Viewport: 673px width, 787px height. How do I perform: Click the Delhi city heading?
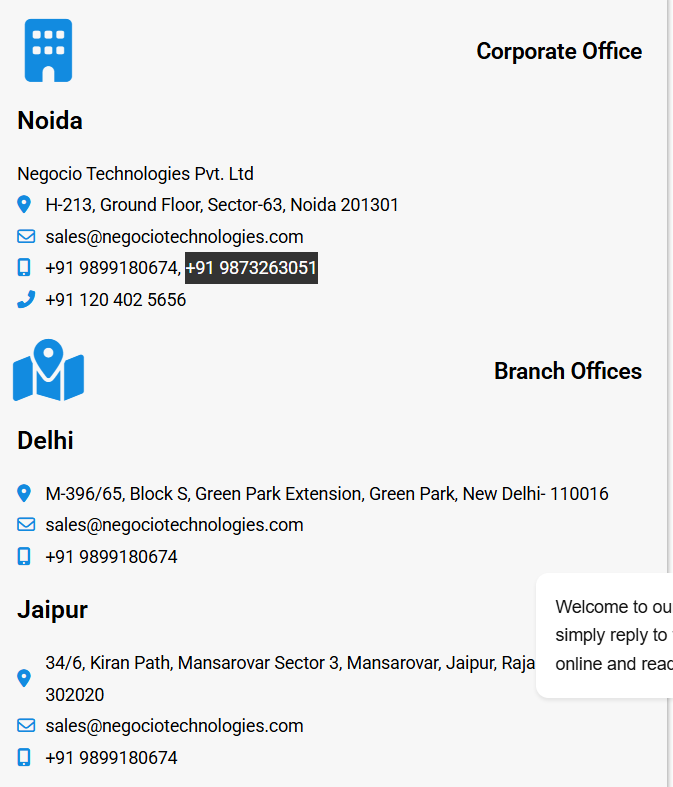tap(45, 440)
